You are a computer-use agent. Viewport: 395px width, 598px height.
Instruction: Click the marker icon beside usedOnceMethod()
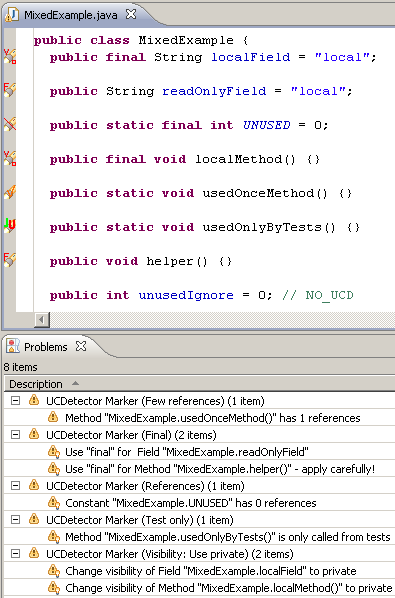10,192
